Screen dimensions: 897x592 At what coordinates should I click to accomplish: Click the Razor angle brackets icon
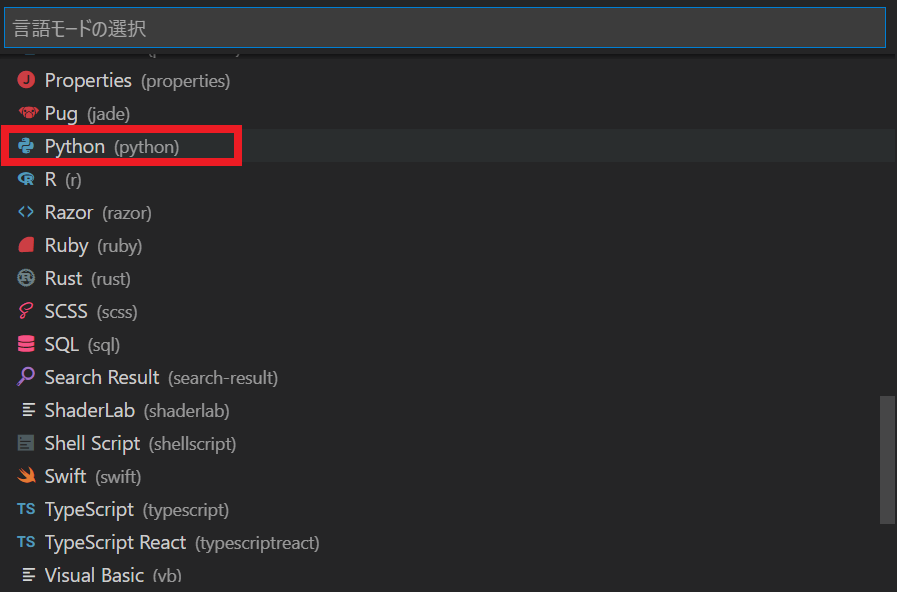point(26,212)
